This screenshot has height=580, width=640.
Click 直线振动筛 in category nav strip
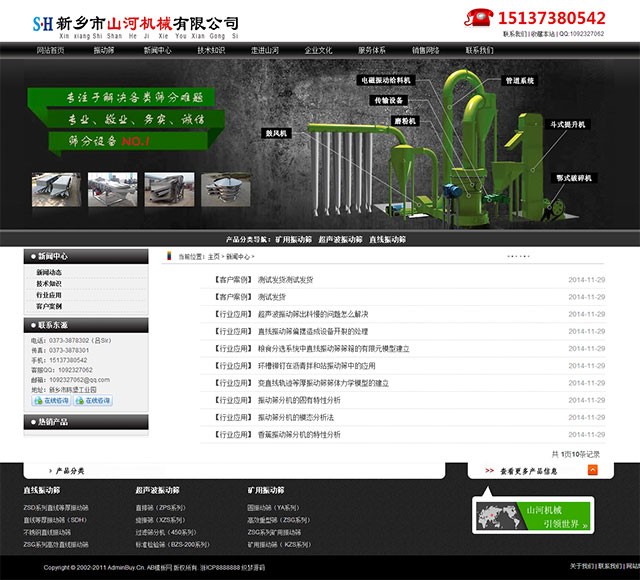click(387, 239)
